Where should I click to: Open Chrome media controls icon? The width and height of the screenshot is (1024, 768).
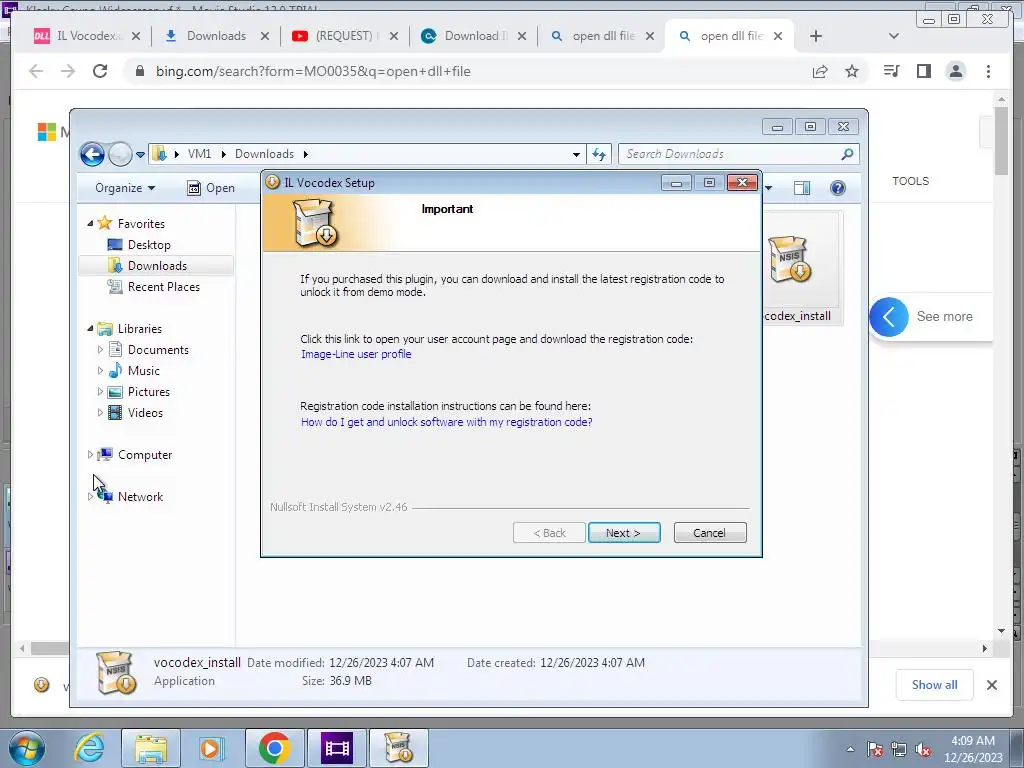point(891,71)
